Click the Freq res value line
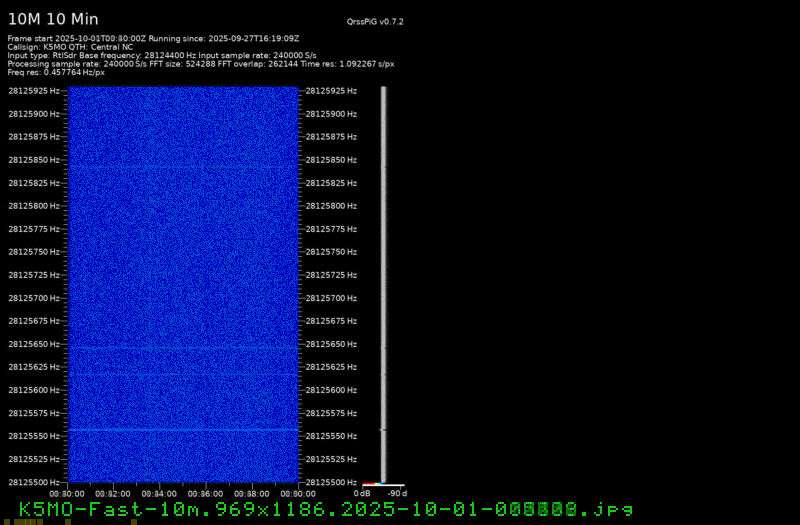This screenshot has height=525, width=800. (x=56, y=72)
